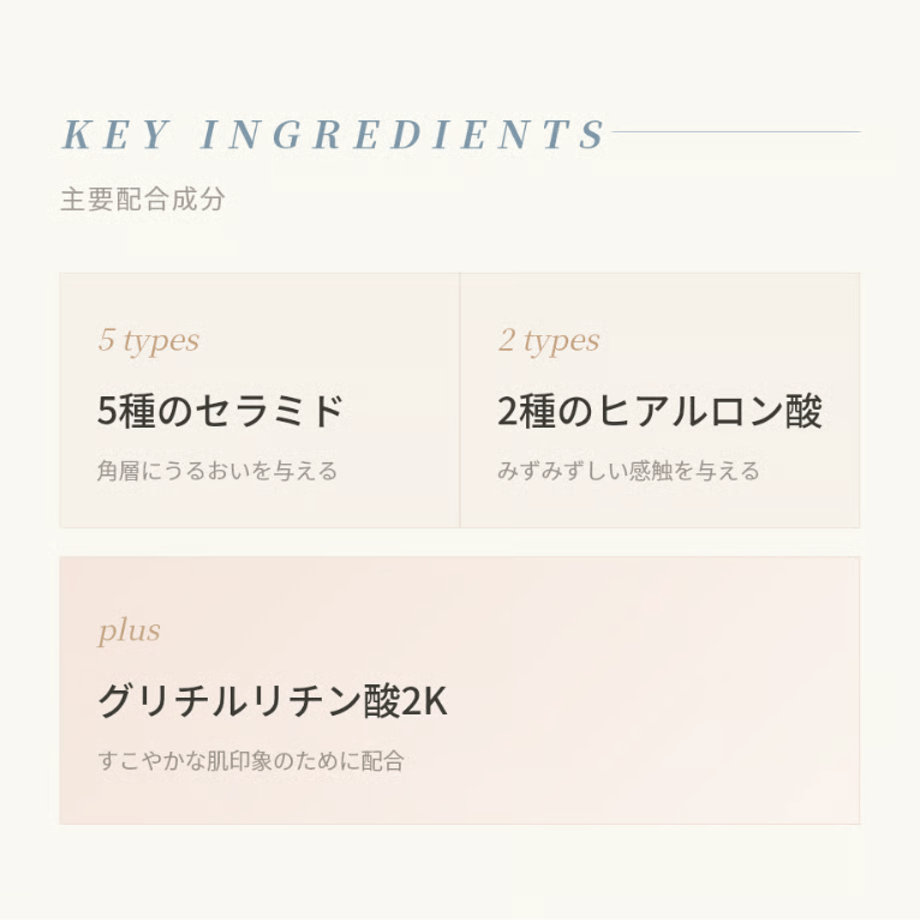This screenshot has width=920, height=920.
Task: Click the 角層にうるおいを与える description
Action: [218, 471]
